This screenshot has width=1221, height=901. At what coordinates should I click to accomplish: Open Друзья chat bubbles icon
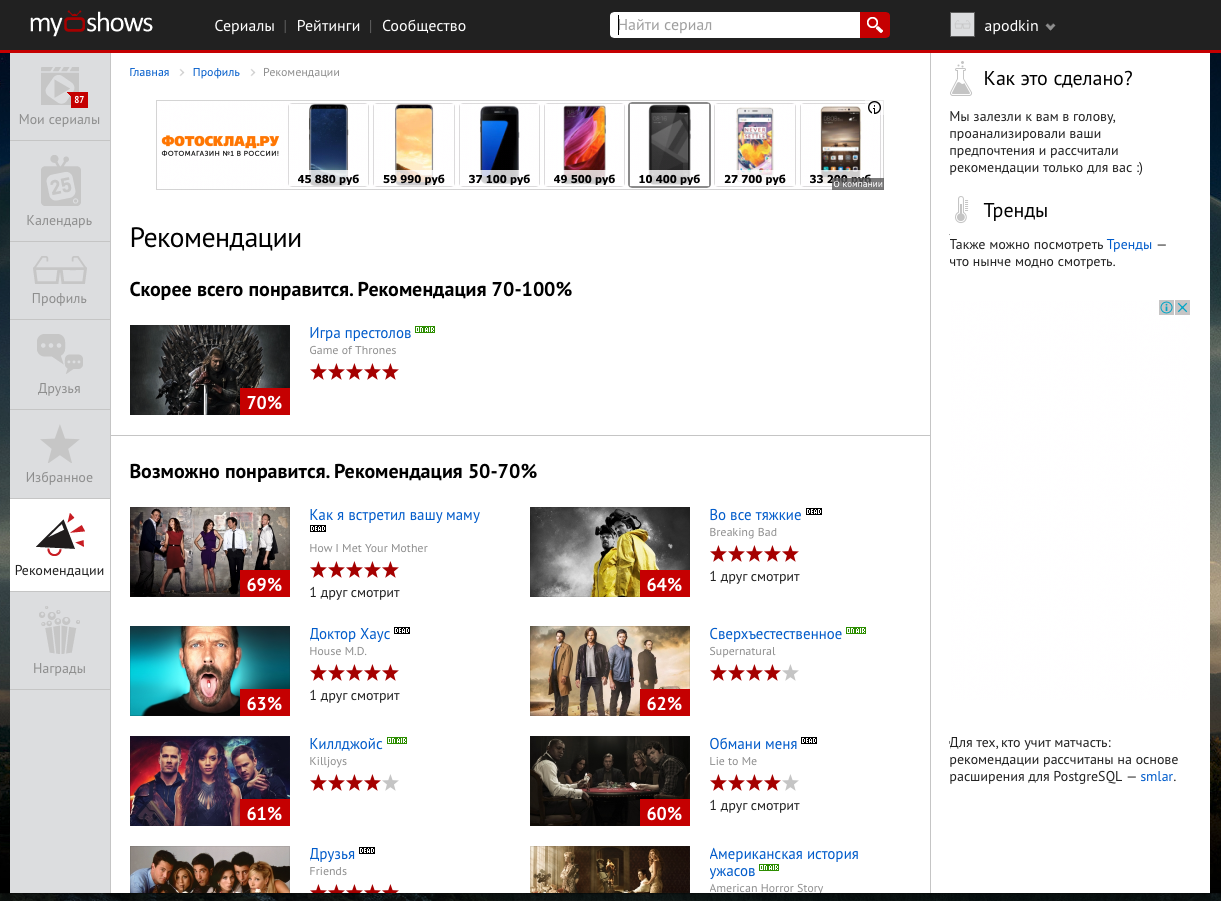(60, 354)
